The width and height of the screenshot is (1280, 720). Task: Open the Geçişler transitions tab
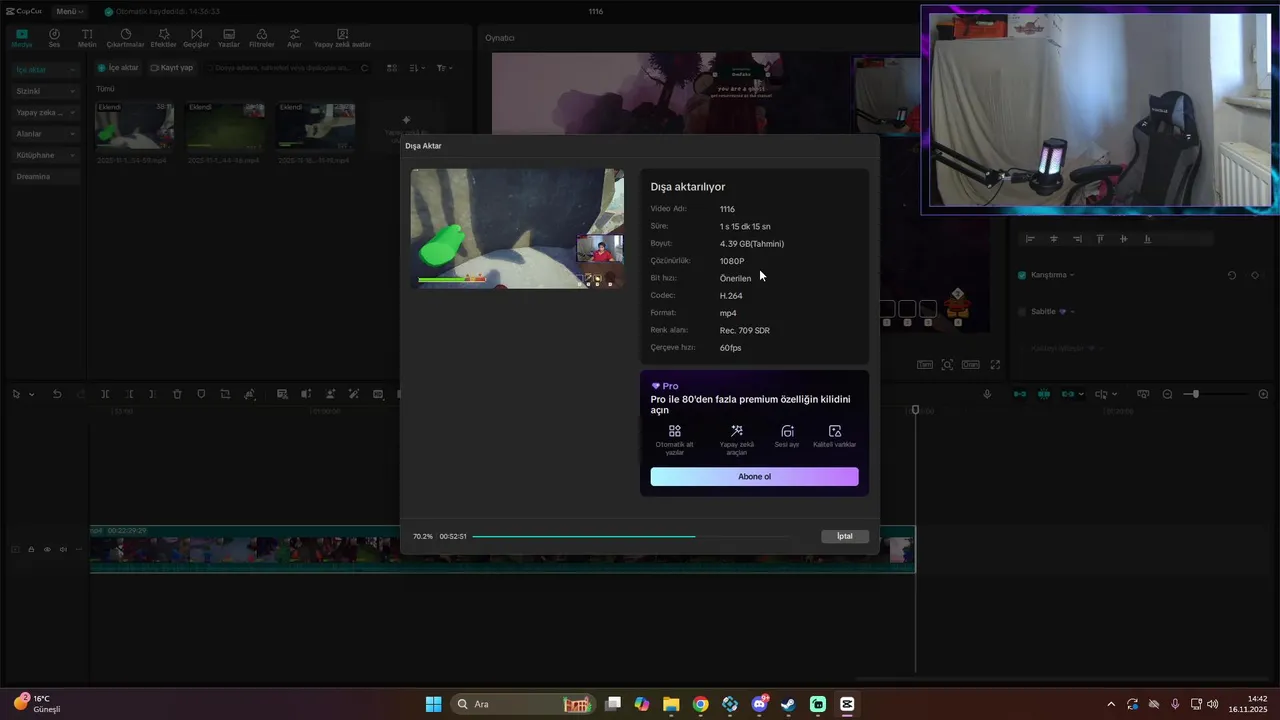click(x=196, y=38)
